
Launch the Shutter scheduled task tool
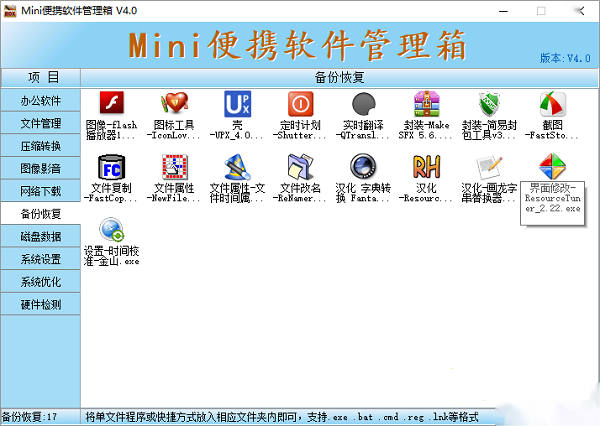click(x=300, y=104)
